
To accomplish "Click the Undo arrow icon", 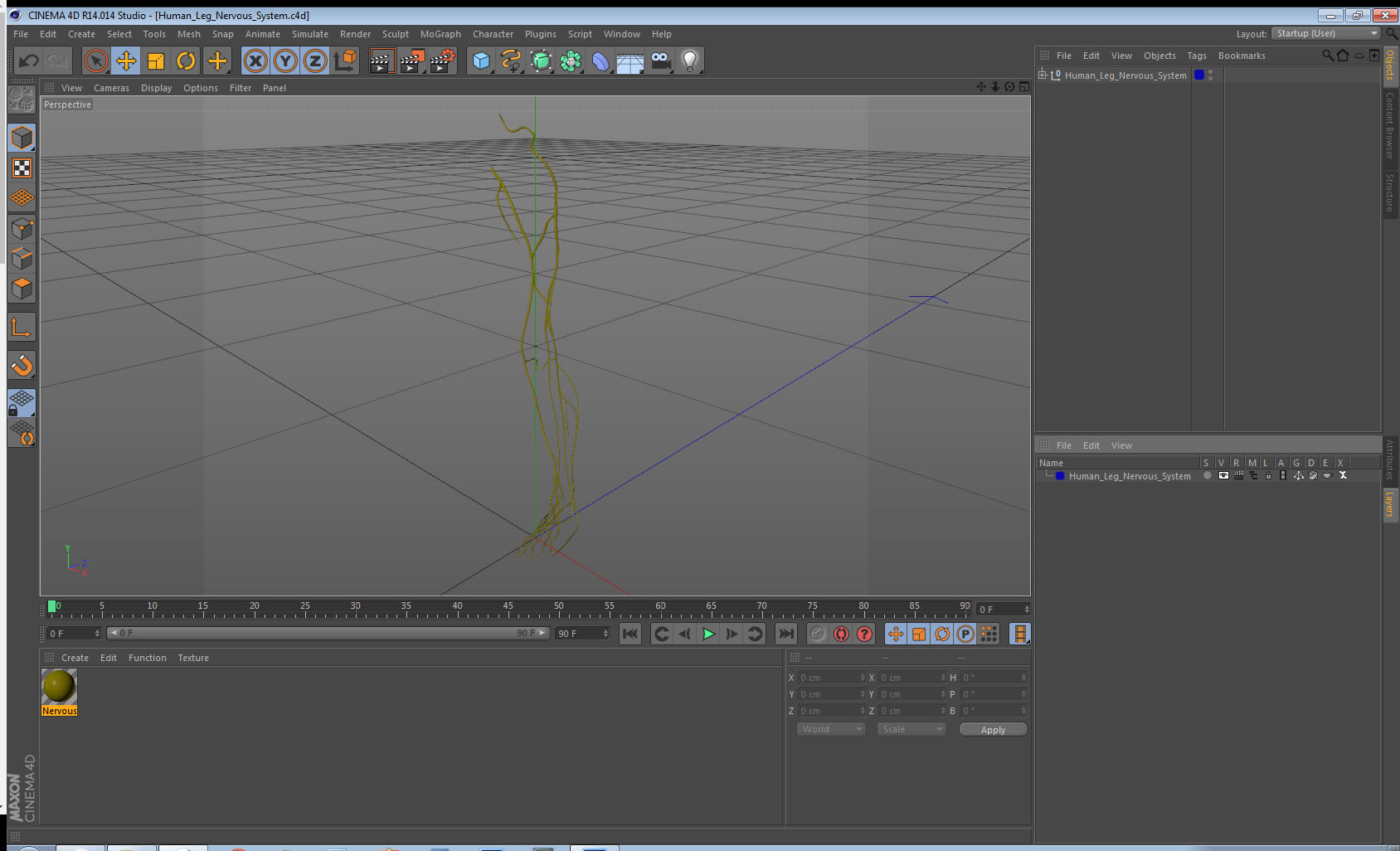I will point(29,61).
